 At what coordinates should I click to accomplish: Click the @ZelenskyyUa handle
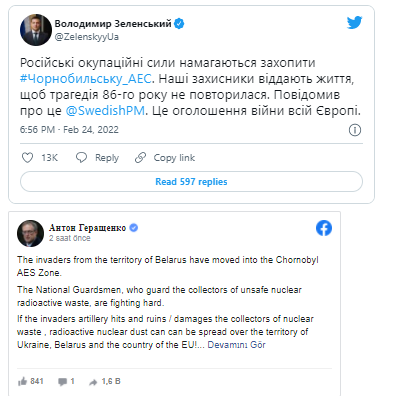(87, 37)
